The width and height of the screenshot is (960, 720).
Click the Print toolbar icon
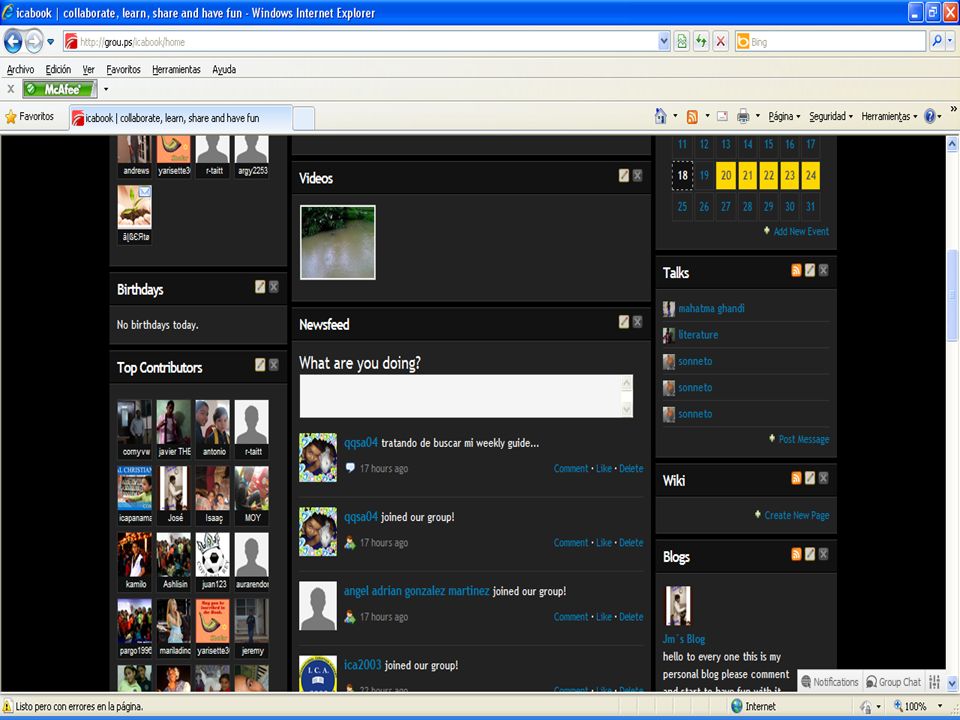point(743,116)
